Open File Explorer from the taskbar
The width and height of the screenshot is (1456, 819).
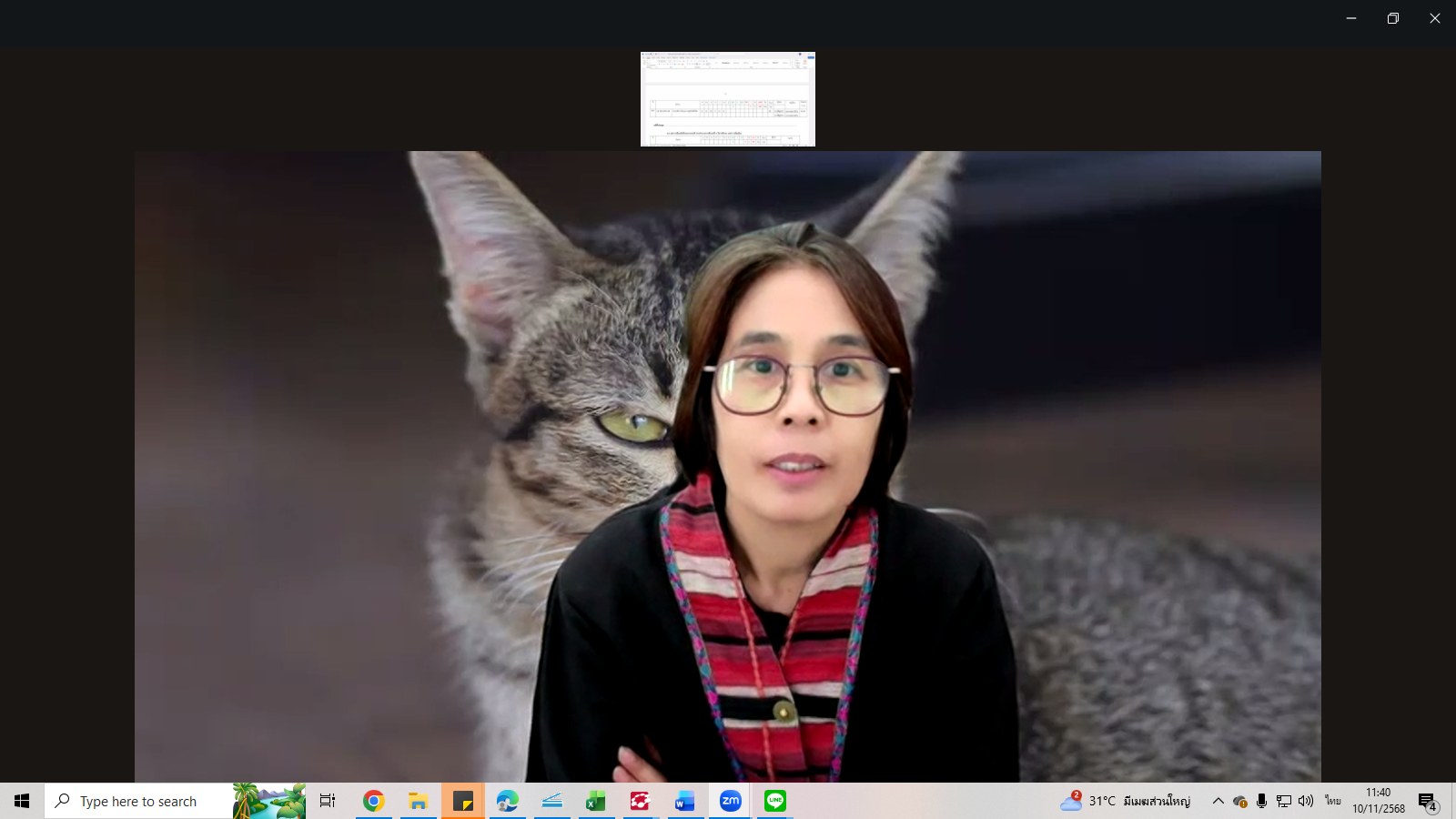pyautogui.click(x=418, y=801)
